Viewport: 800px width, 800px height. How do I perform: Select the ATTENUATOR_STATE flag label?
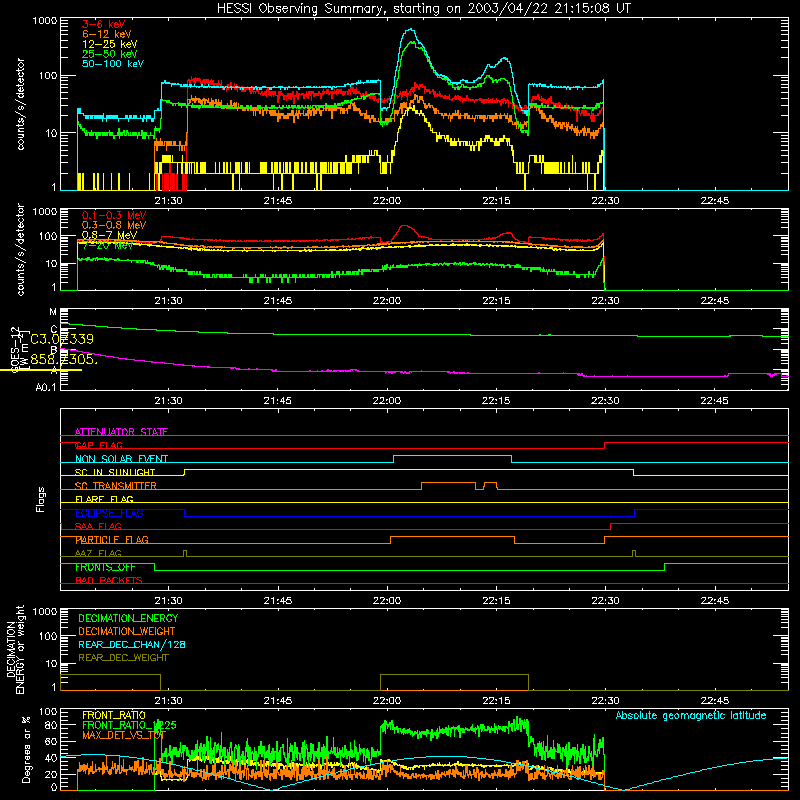pyautogui.click(x=121, y=432)
